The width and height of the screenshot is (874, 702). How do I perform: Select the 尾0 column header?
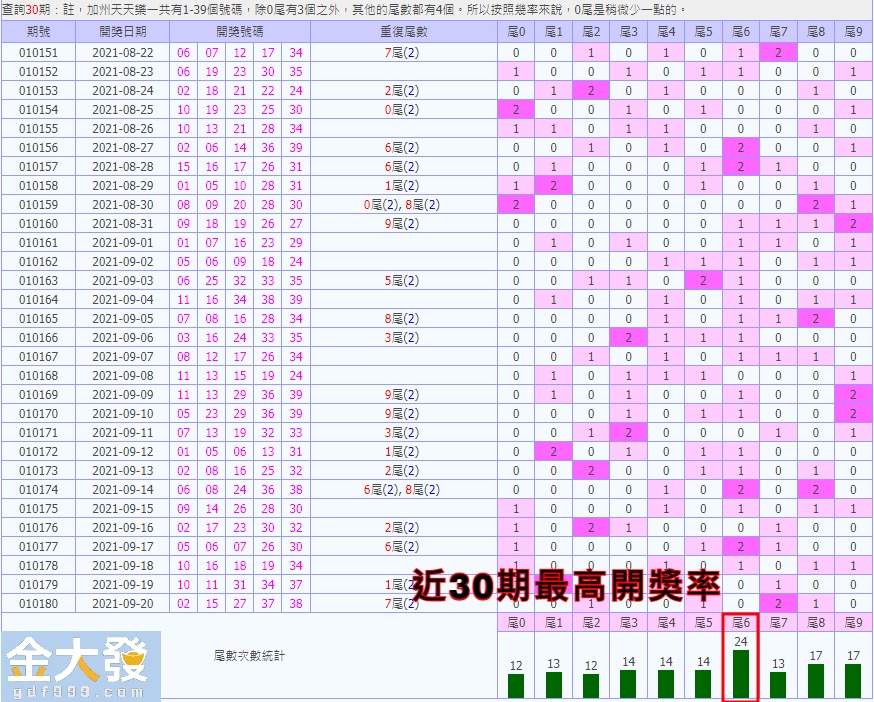tap(516, 32)
